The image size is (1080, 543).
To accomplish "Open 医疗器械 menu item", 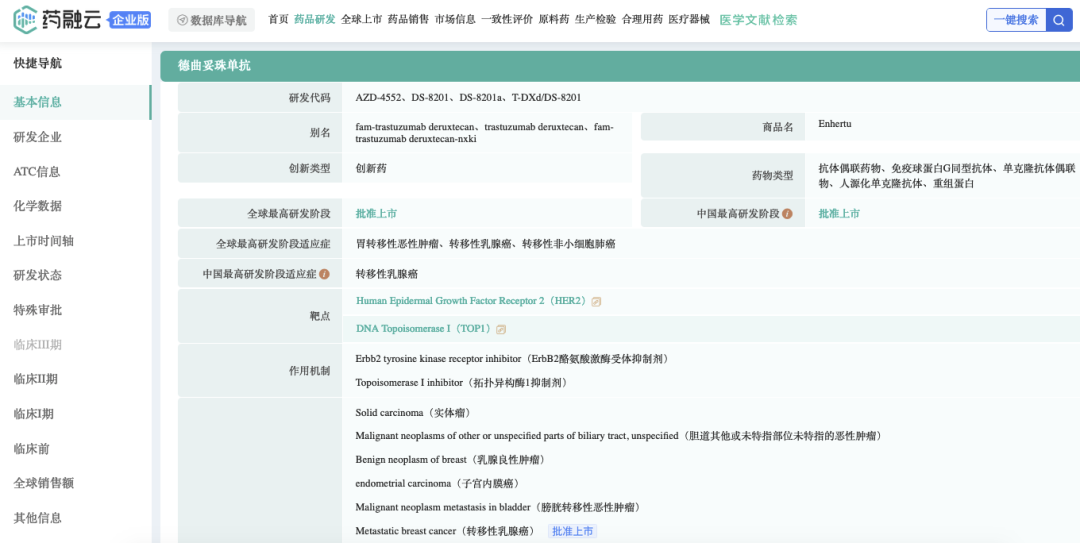I will [689, 19].
